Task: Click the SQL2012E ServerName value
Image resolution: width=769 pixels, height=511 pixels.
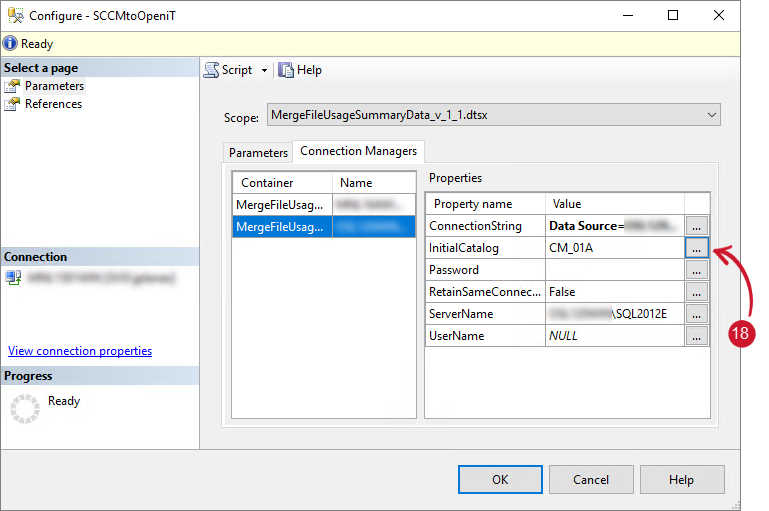Action: [x=615, y=314]
